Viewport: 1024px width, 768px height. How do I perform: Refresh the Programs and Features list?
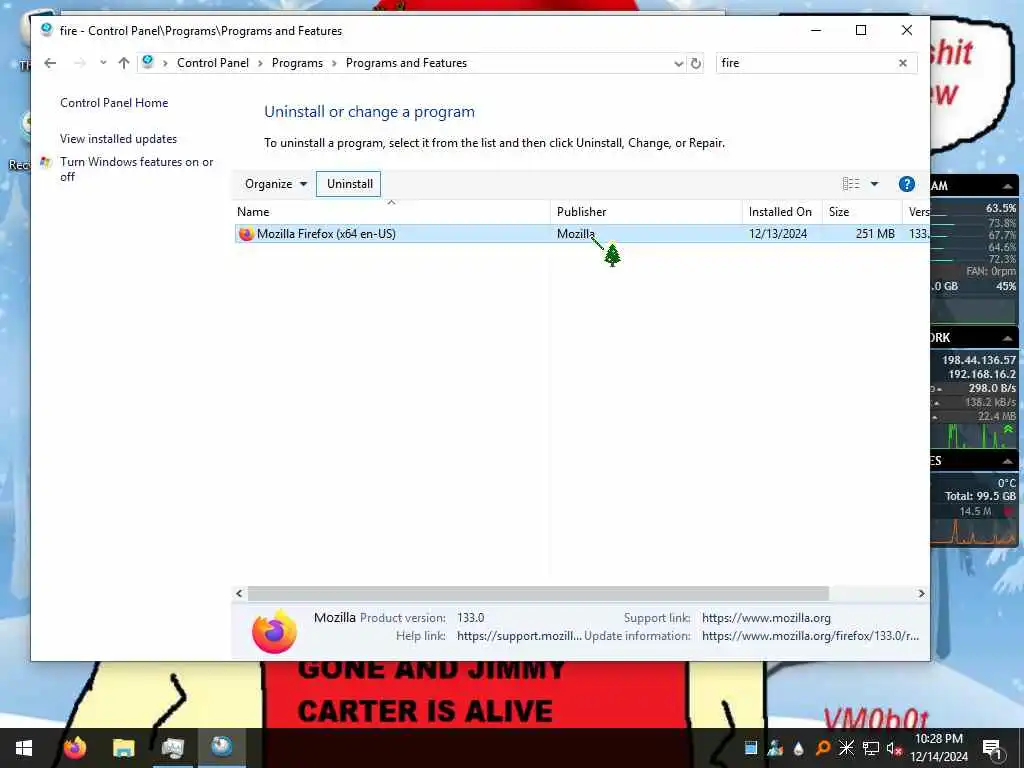[x=696, y=63]
